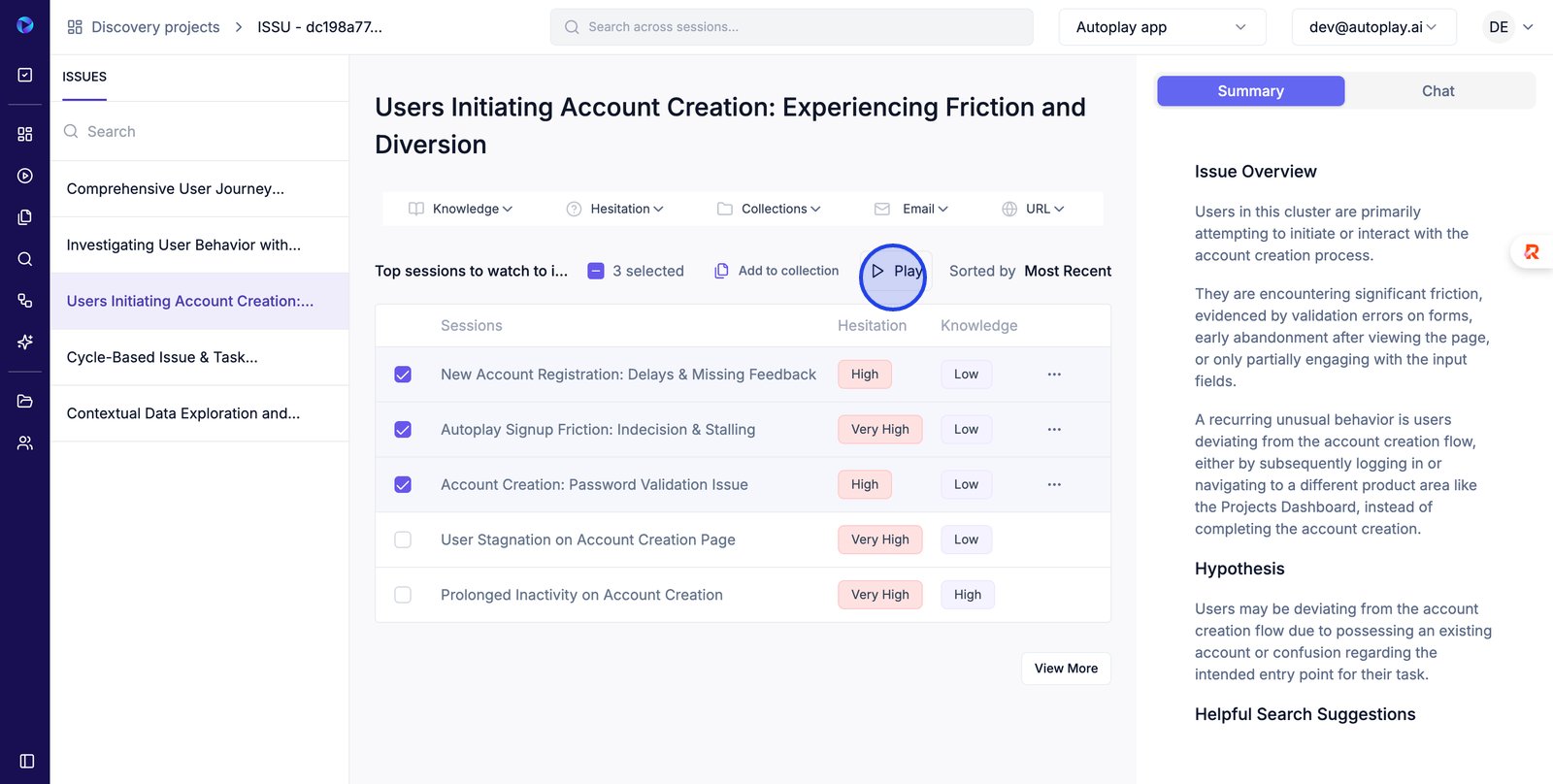The height and width of the screenshot is (784, 1553).
Task: Open the Autoplay app selector dropdown
Action: (x=1161, y=27)
